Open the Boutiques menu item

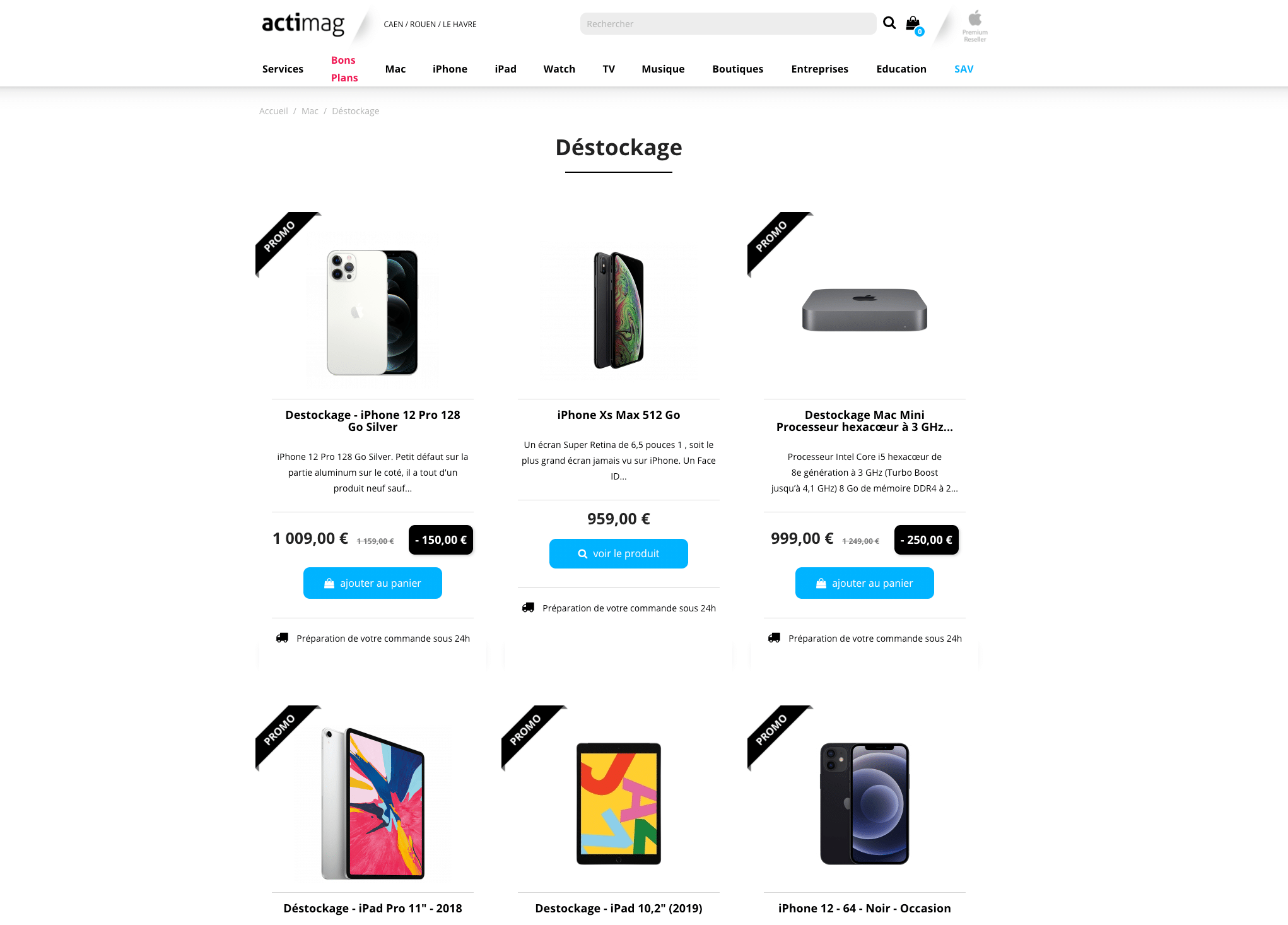click(737, 69)
